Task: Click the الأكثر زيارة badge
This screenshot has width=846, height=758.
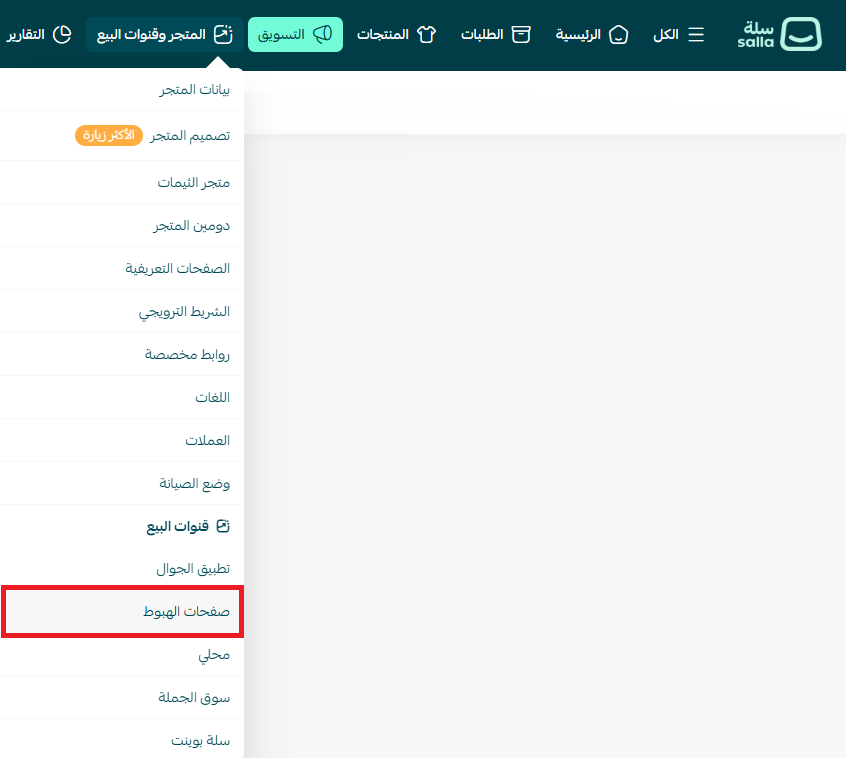Action: point(108,135)
